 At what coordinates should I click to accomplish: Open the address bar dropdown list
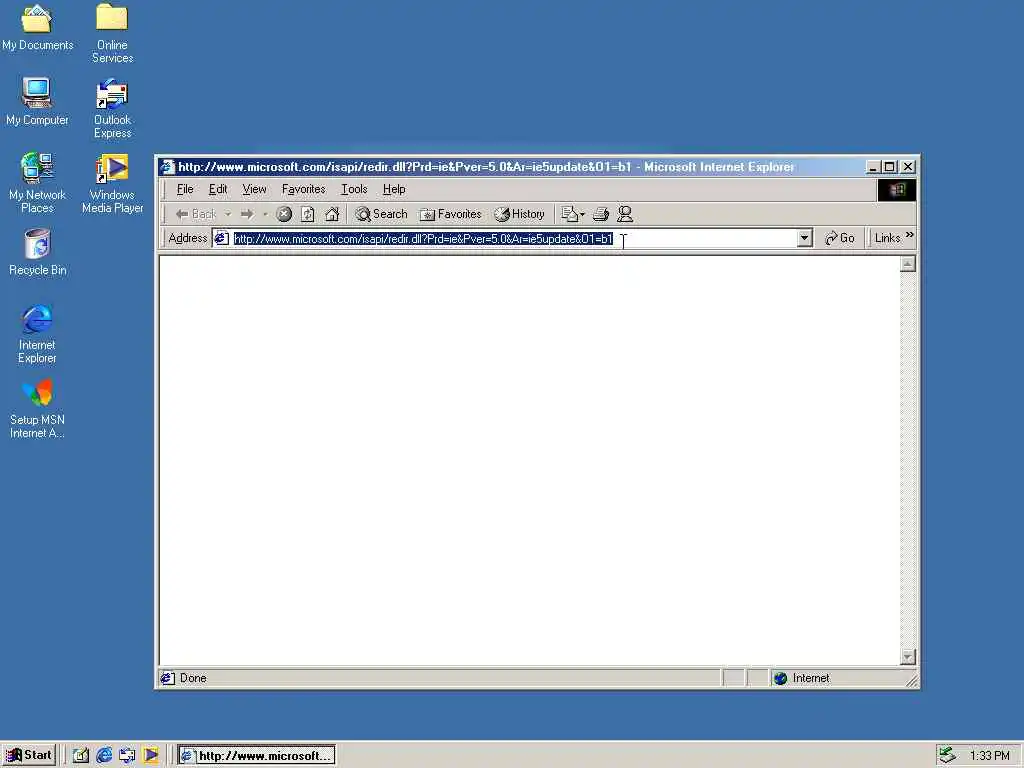point(805,238)
